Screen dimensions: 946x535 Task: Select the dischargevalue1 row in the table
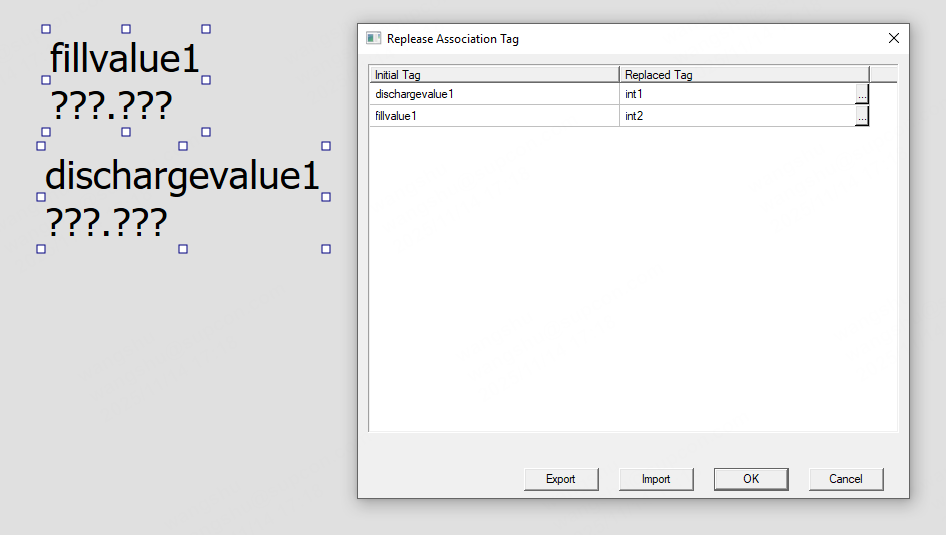pyautogui.click(x=494, y=94)
